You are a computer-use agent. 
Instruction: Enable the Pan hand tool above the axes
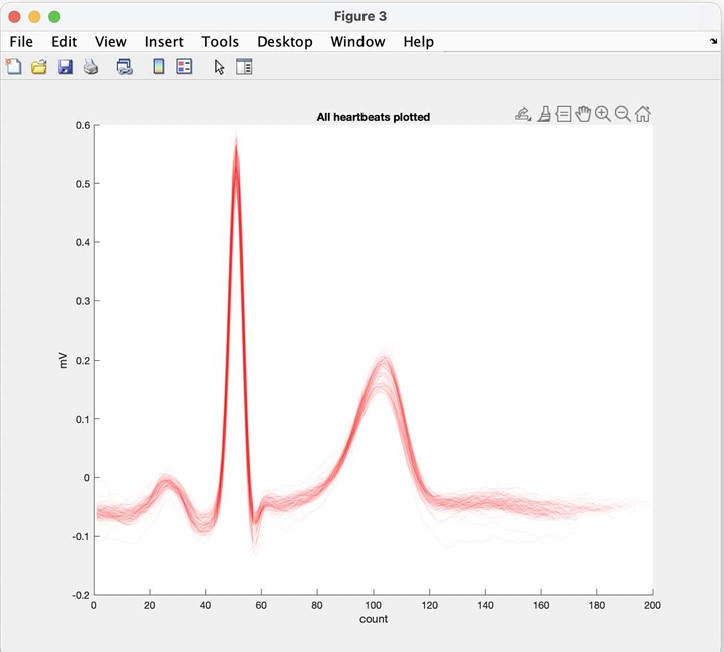tap(583, 114)
